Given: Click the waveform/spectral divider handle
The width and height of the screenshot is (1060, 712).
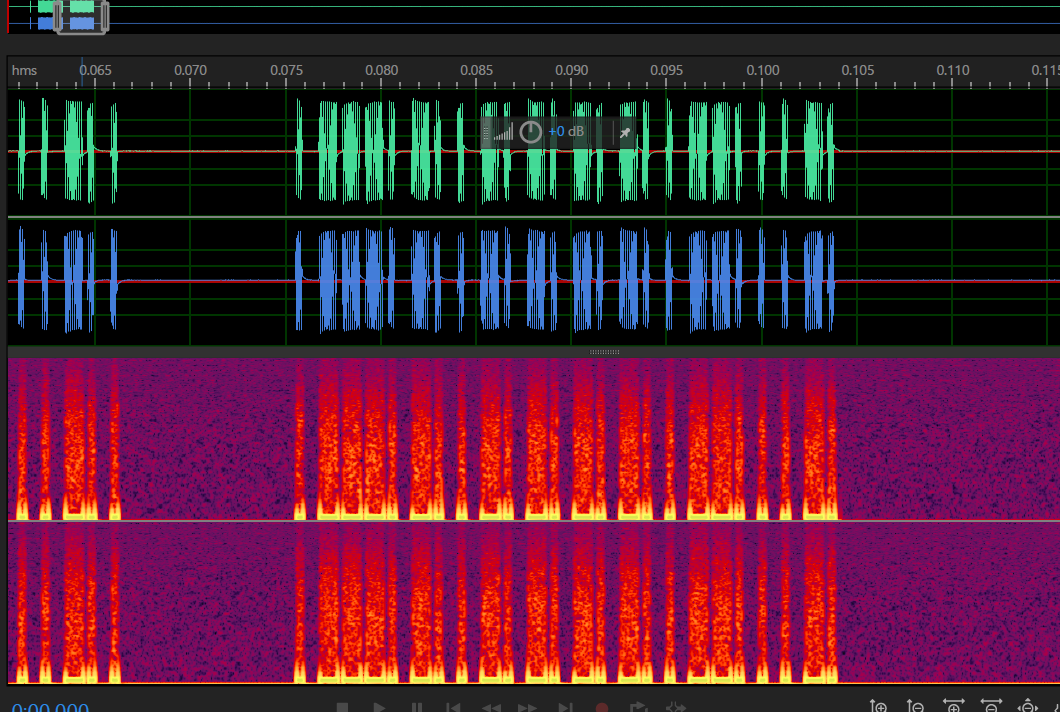Looking at the screenshot, I should point(605,352).
